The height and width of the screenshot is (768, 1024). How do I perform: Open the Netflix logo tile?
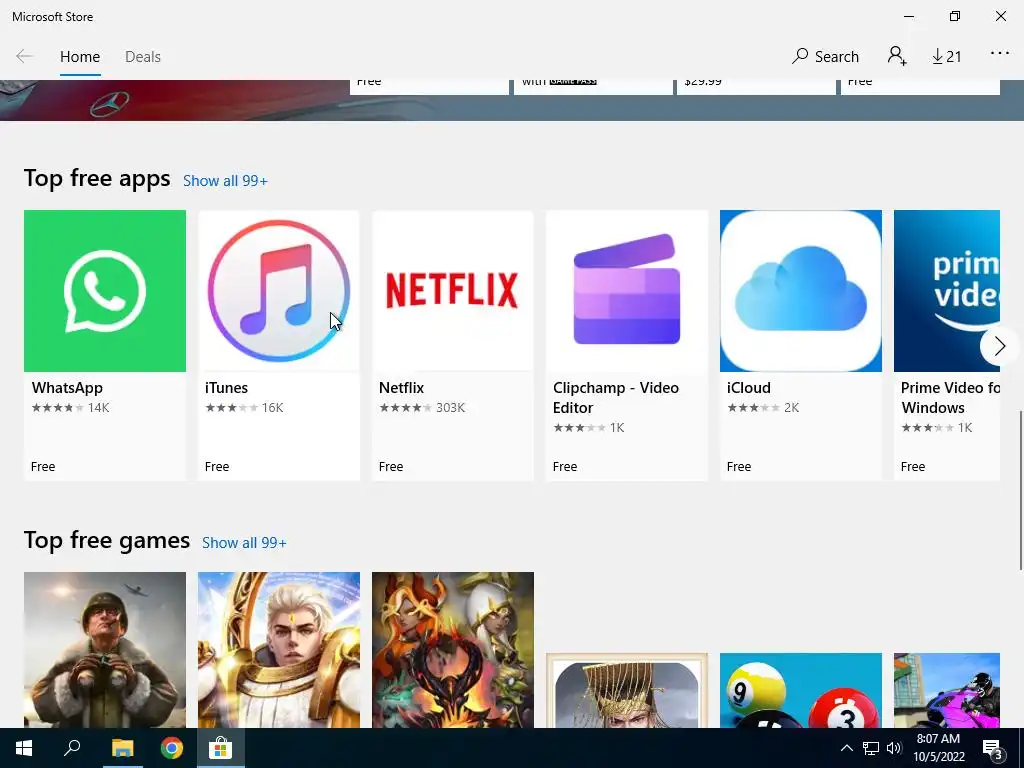pyautogui.click(x=453, y=291)
